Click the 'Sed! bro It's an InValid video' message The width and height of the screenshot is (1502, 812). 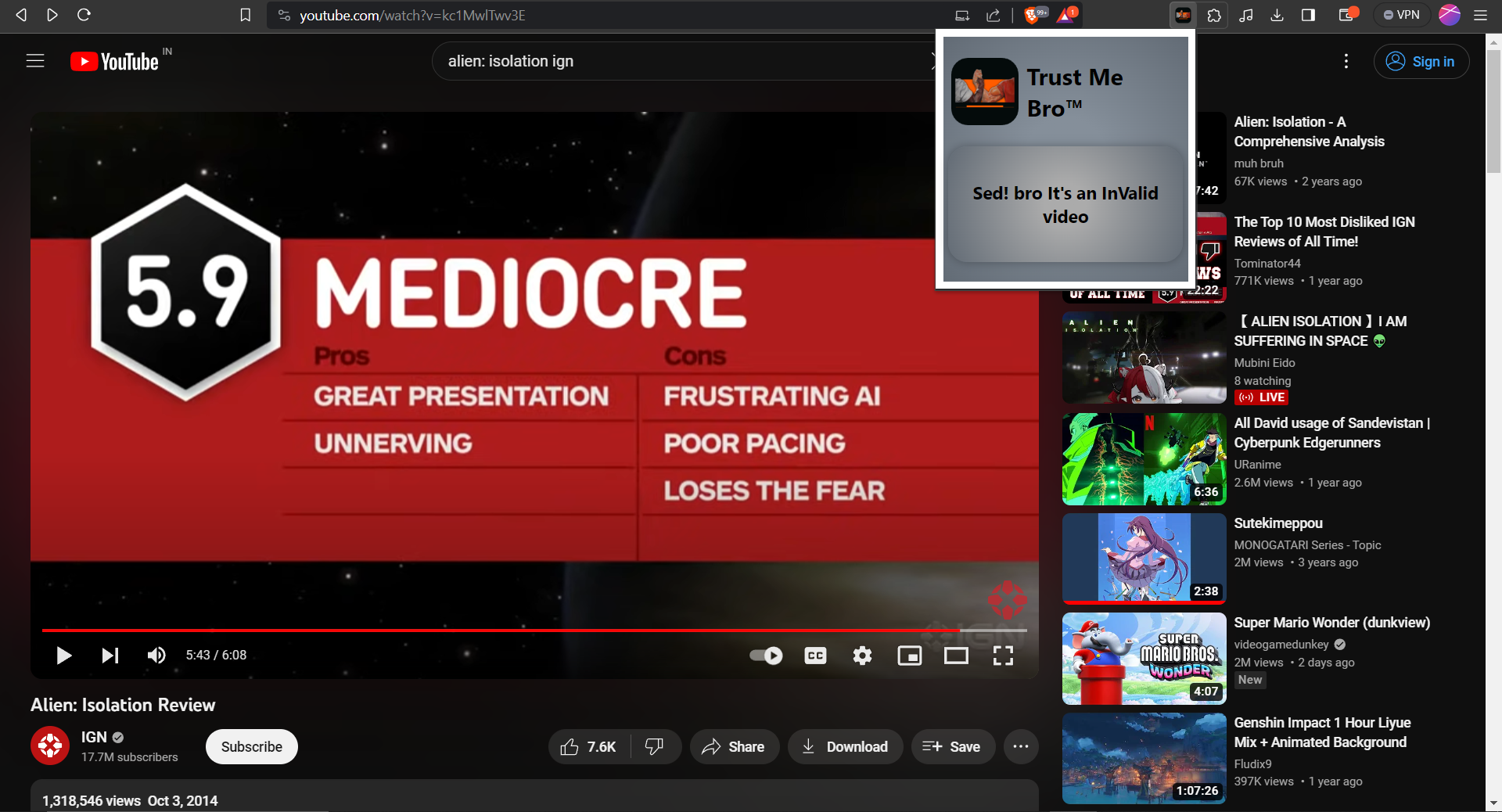tap(1065, 205)
